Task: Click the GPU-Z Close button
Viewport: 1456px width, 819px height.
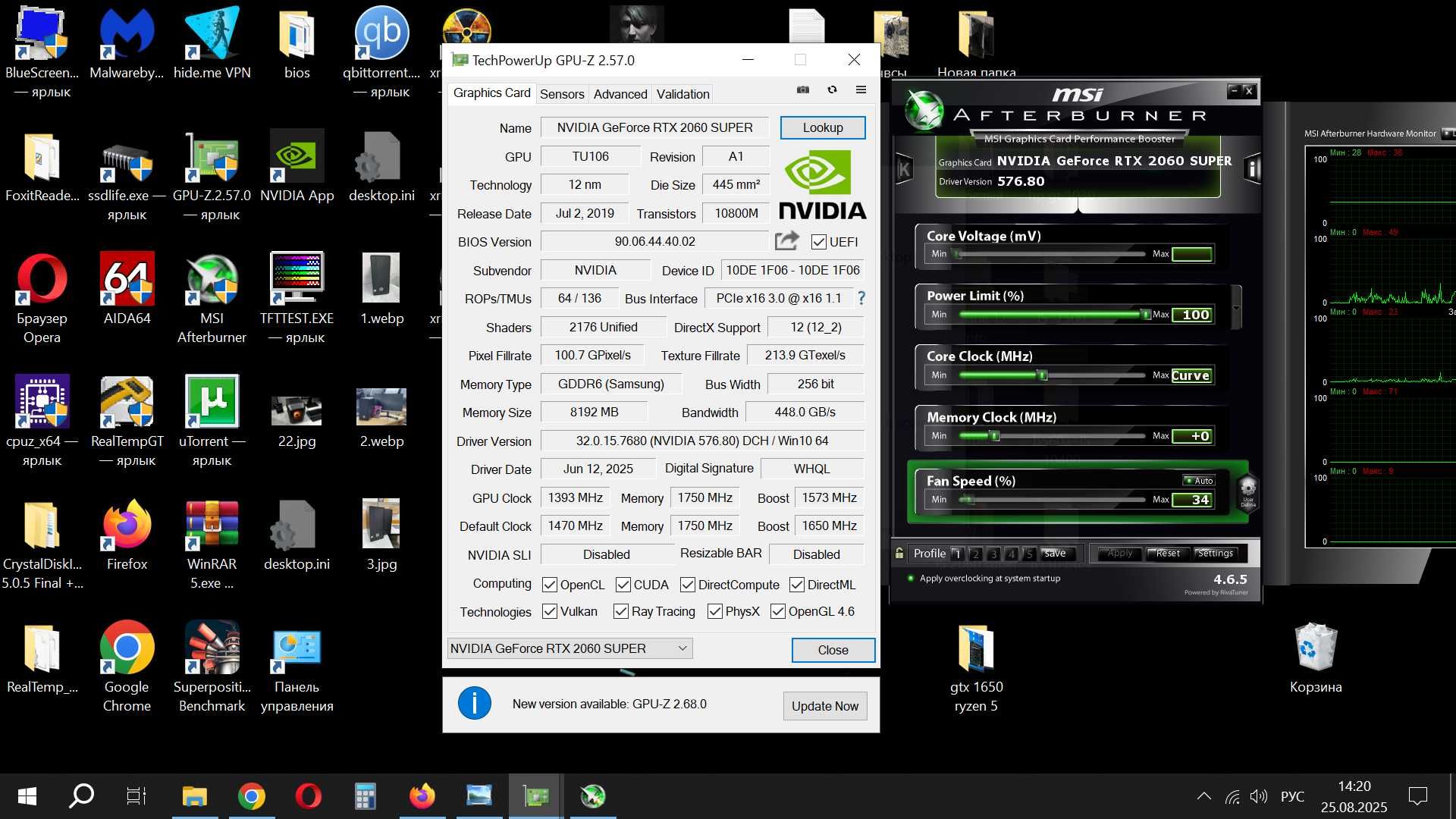Action: point(833,650)
